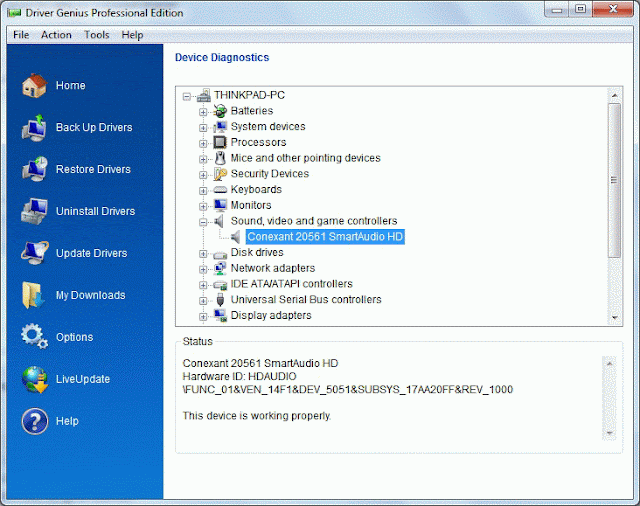Open Restore Drivers section
This screenshot has height=506, width=640.
[93, 169]
